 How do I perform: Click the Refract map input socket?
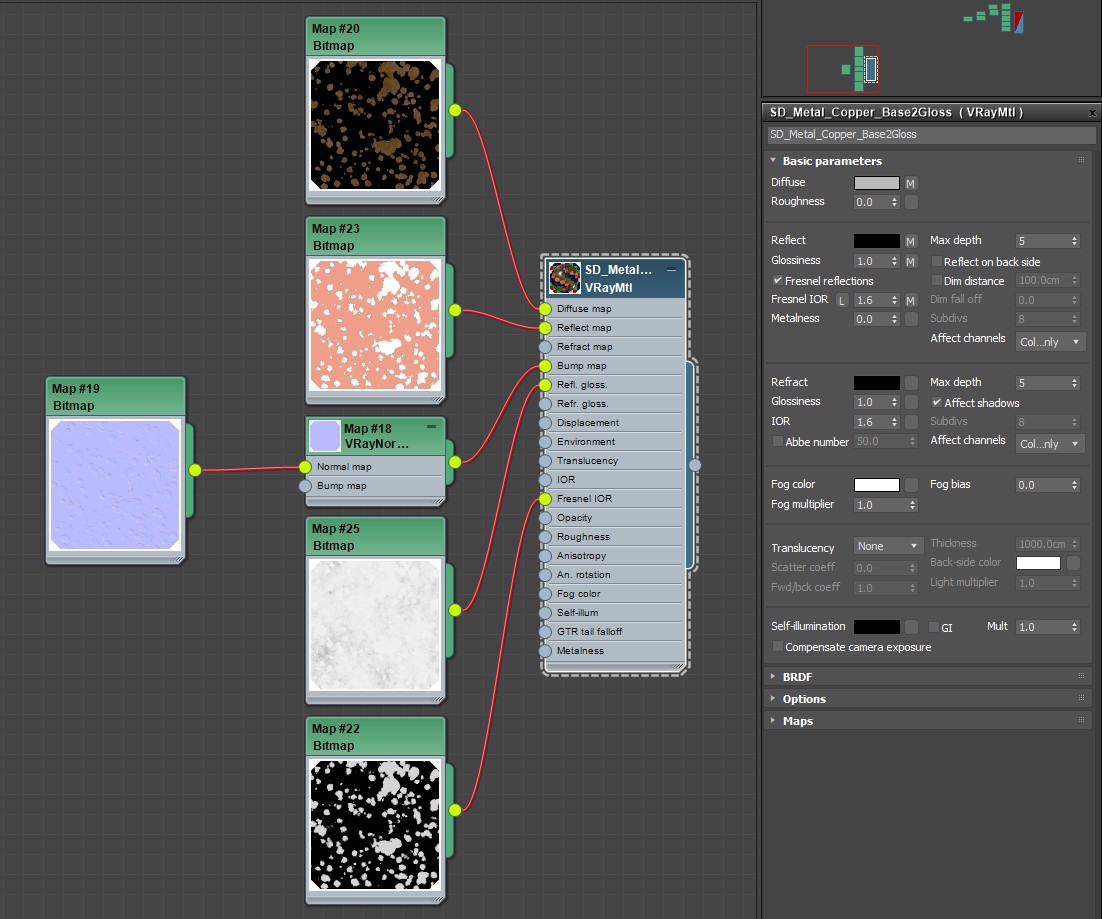tap(545, 347)
